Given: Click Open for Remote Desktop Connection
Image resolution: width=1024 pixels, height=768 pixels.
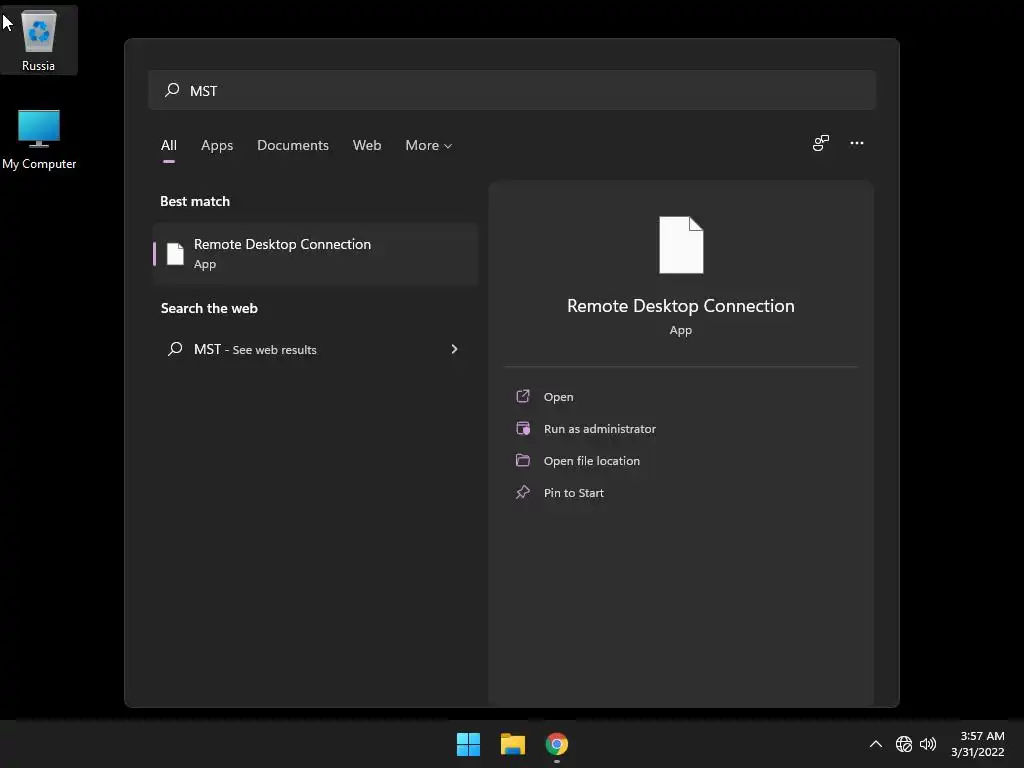Looking at the screenshot, I should coord(558,397).
